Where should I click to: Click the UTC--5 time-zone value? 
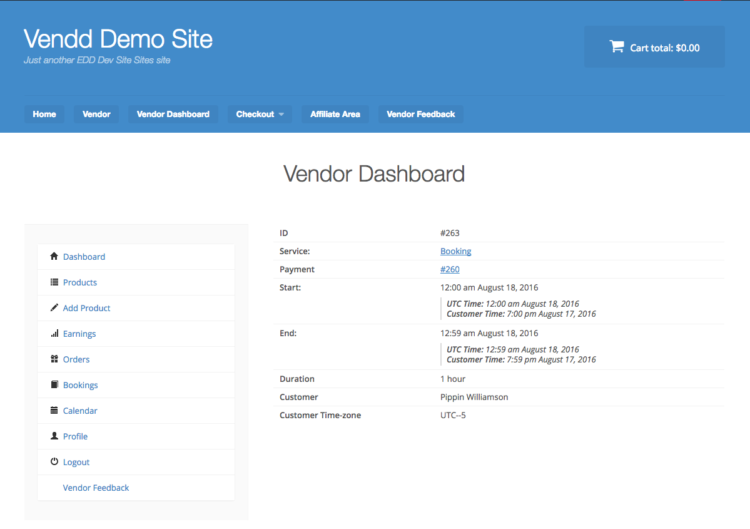[x=453, y=415]
